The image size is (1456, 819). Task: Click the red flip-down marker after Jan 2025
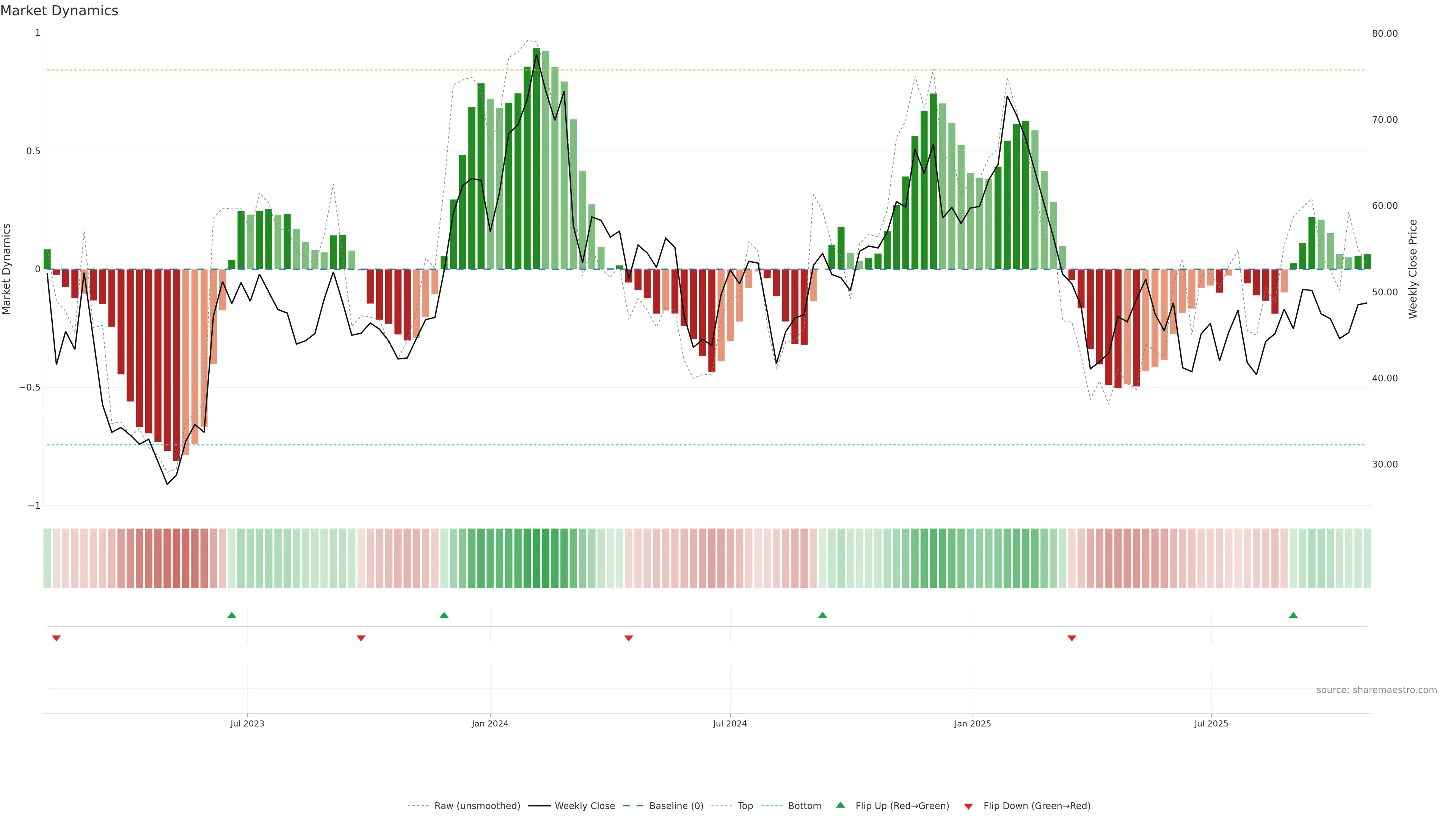[x=1072, y=638]
